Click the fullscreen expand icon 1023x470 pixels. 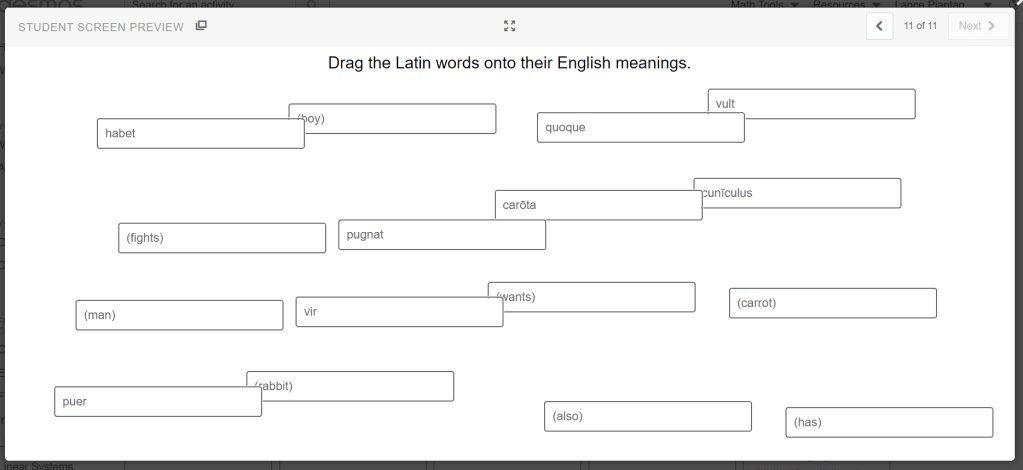tap(509, 26)
